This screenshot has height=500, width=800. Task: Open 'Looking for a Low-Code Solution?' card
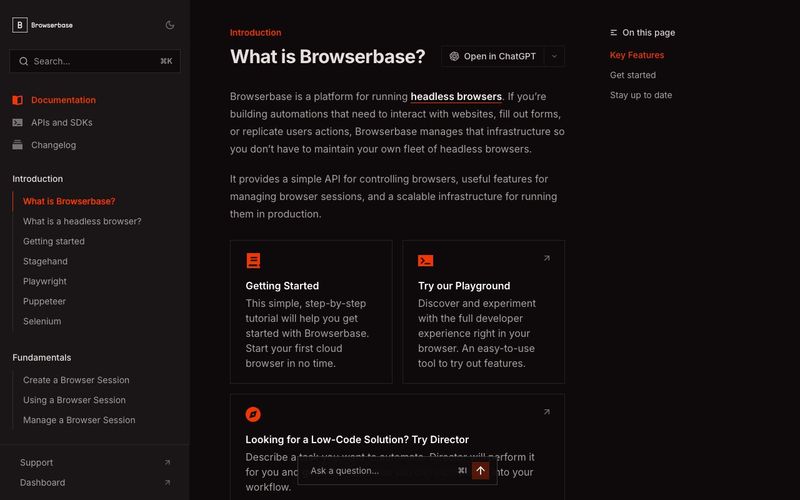point(397,447)
